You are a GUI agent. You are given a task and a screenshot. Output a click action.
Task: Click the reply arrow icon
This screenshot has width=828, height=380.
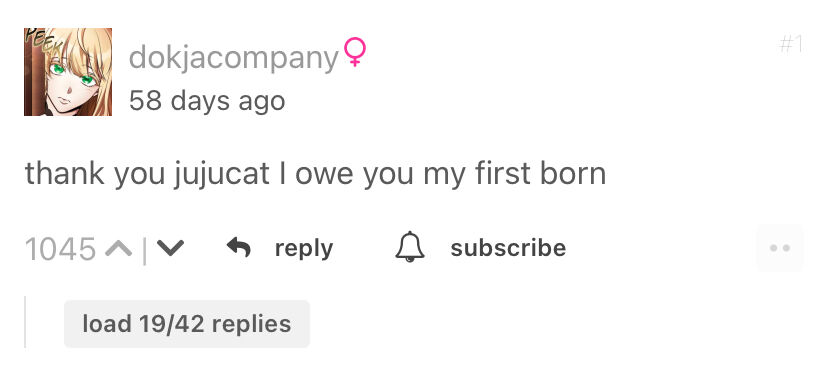coord(239,247)
